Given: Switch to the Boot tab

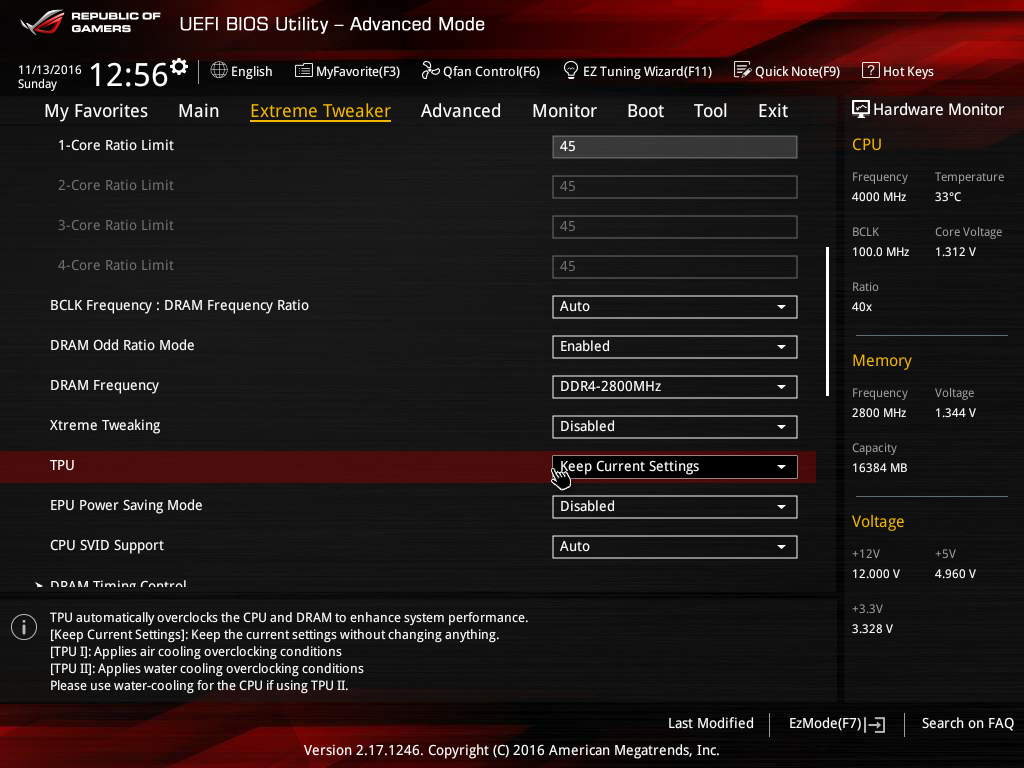Looking at the screenshot, I should click(x=645, y=111).
